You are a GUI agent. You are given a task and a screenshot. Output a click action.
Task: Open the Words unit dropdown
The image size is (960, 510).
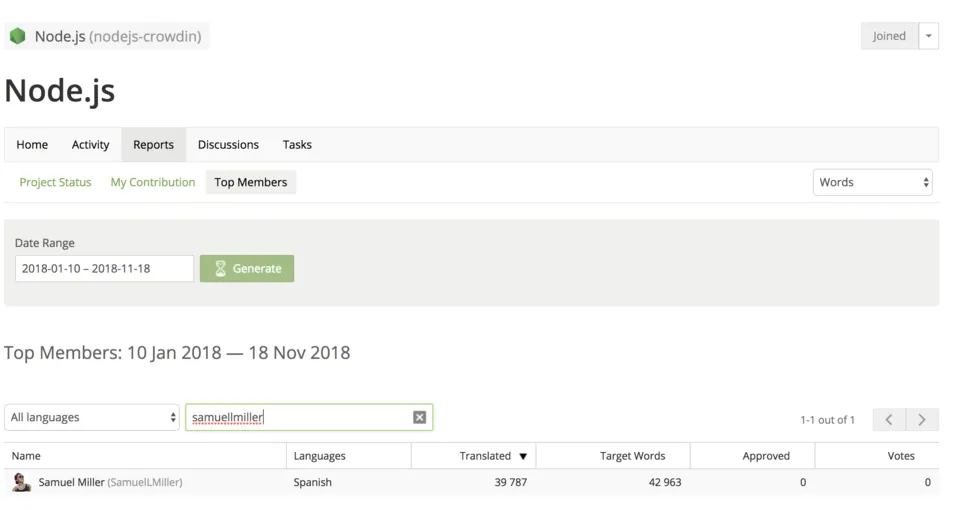[x=872, y=182]
